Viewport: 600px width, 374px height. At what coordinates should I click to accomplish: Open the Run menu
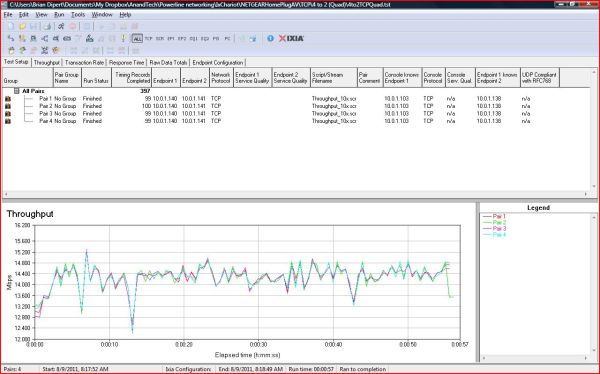tap(59, 15)
